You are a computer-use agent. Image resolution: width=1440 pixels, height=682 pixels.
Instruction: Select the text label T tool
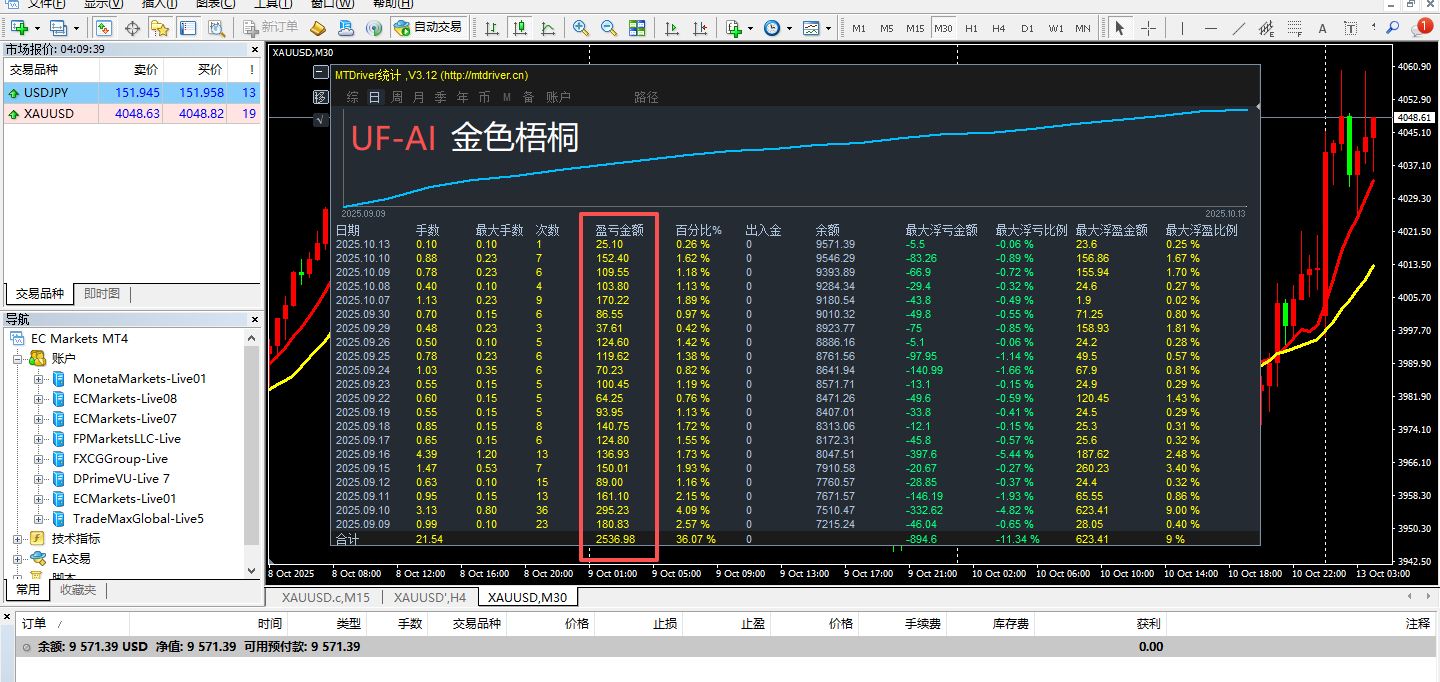click(x=1351, y=28)
